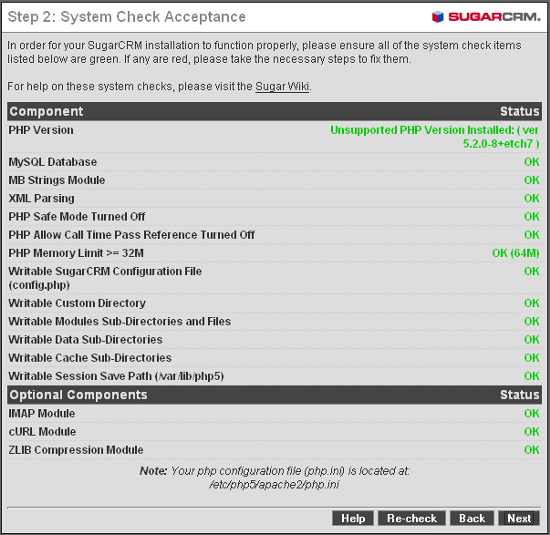550x535 pixels.
Task: Click the cURL Module label
Action: pos(42,432)
